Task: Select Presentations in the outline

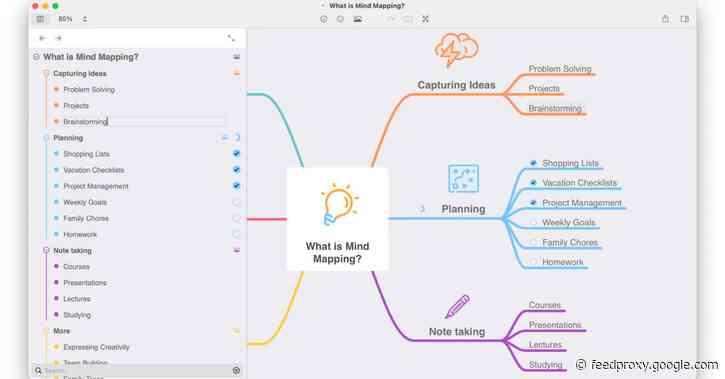Action: tap(85, 283)
